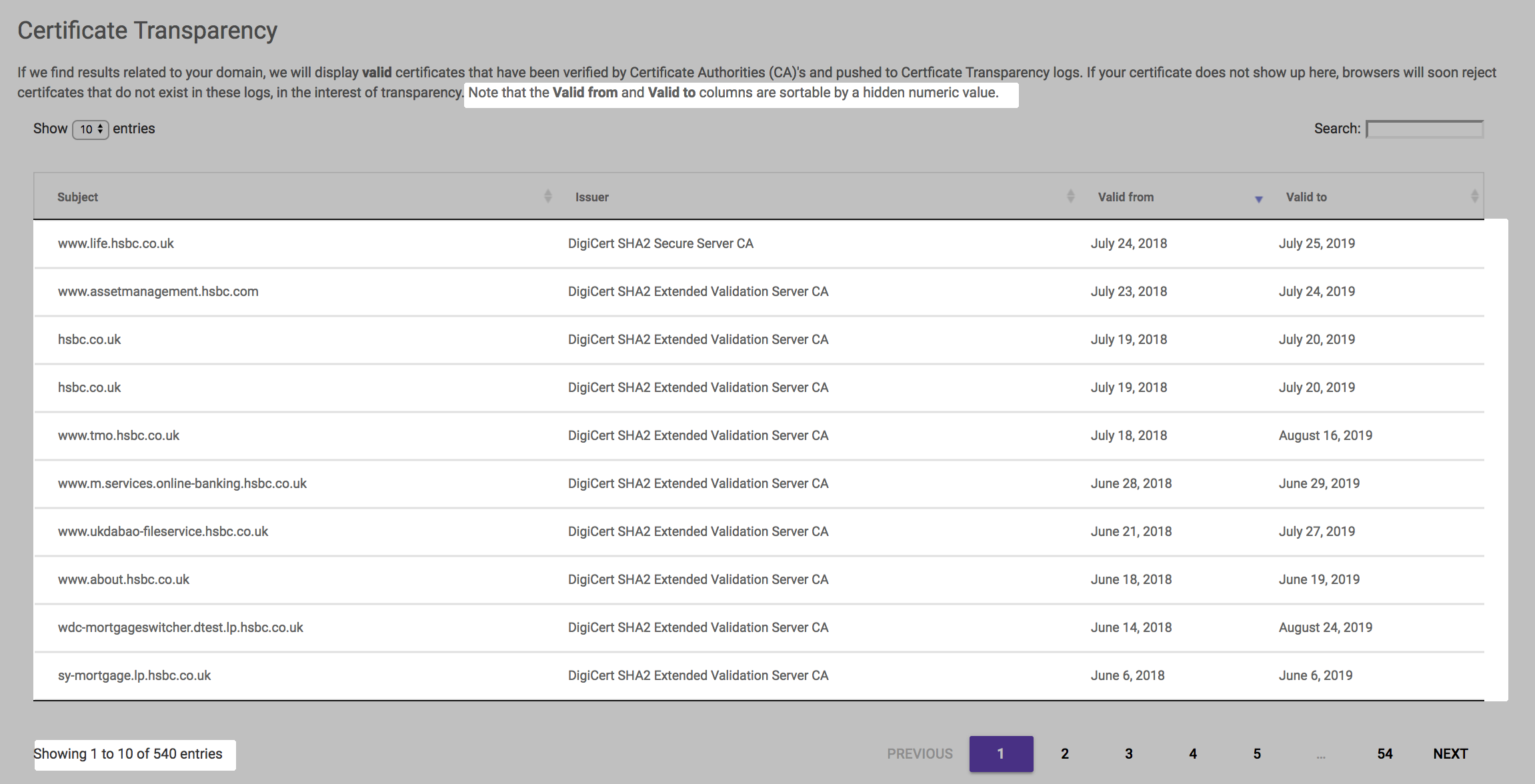Click Valid to date July 24, 2019
The width and height of the screenshot is (1535, 784).
[1317, 292]
